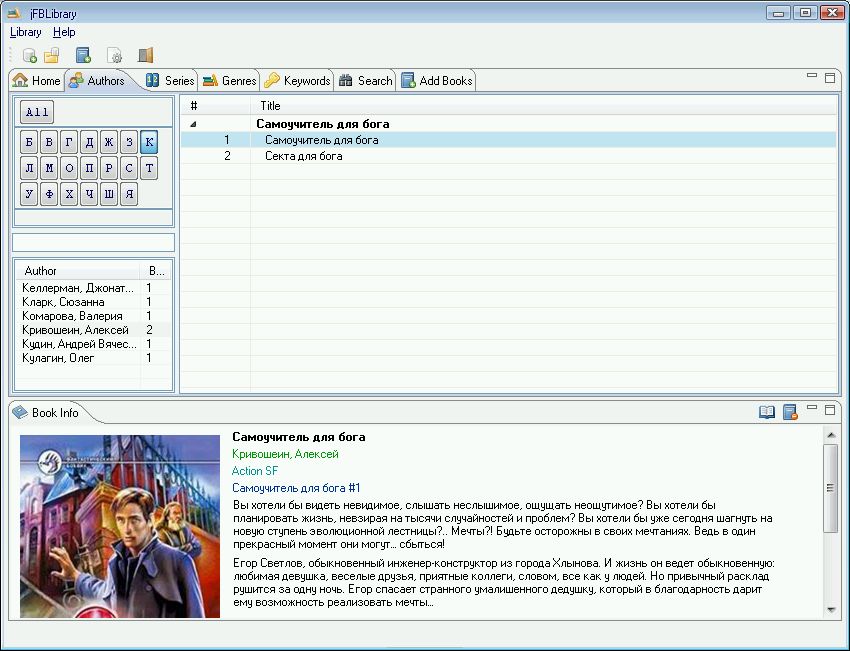This screenshot has height=651, width=850.
Task: Maximize the Book Info panel
Action: (830, 410)
